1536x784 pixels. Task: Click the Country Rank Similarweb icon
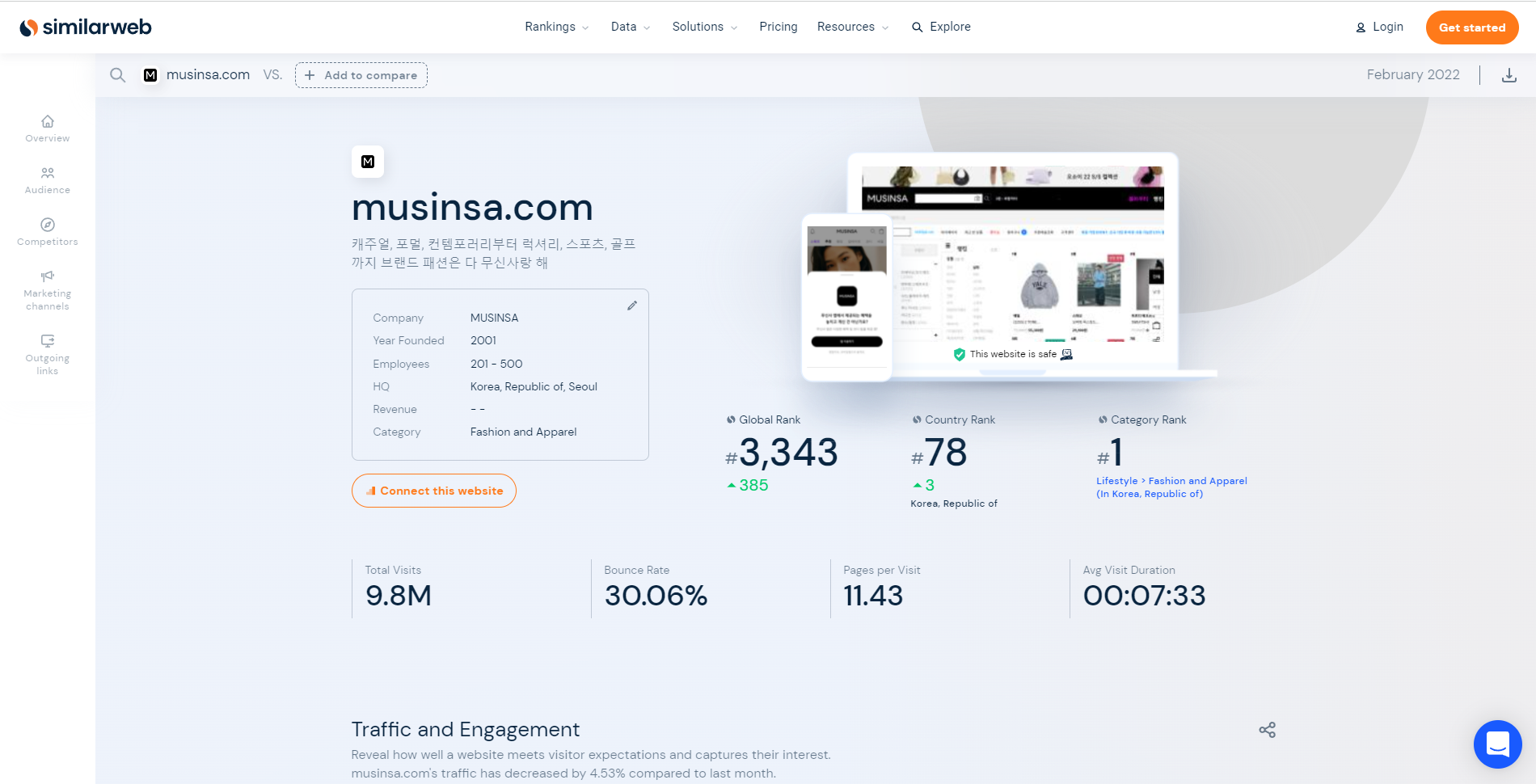(x=917, y=419)
